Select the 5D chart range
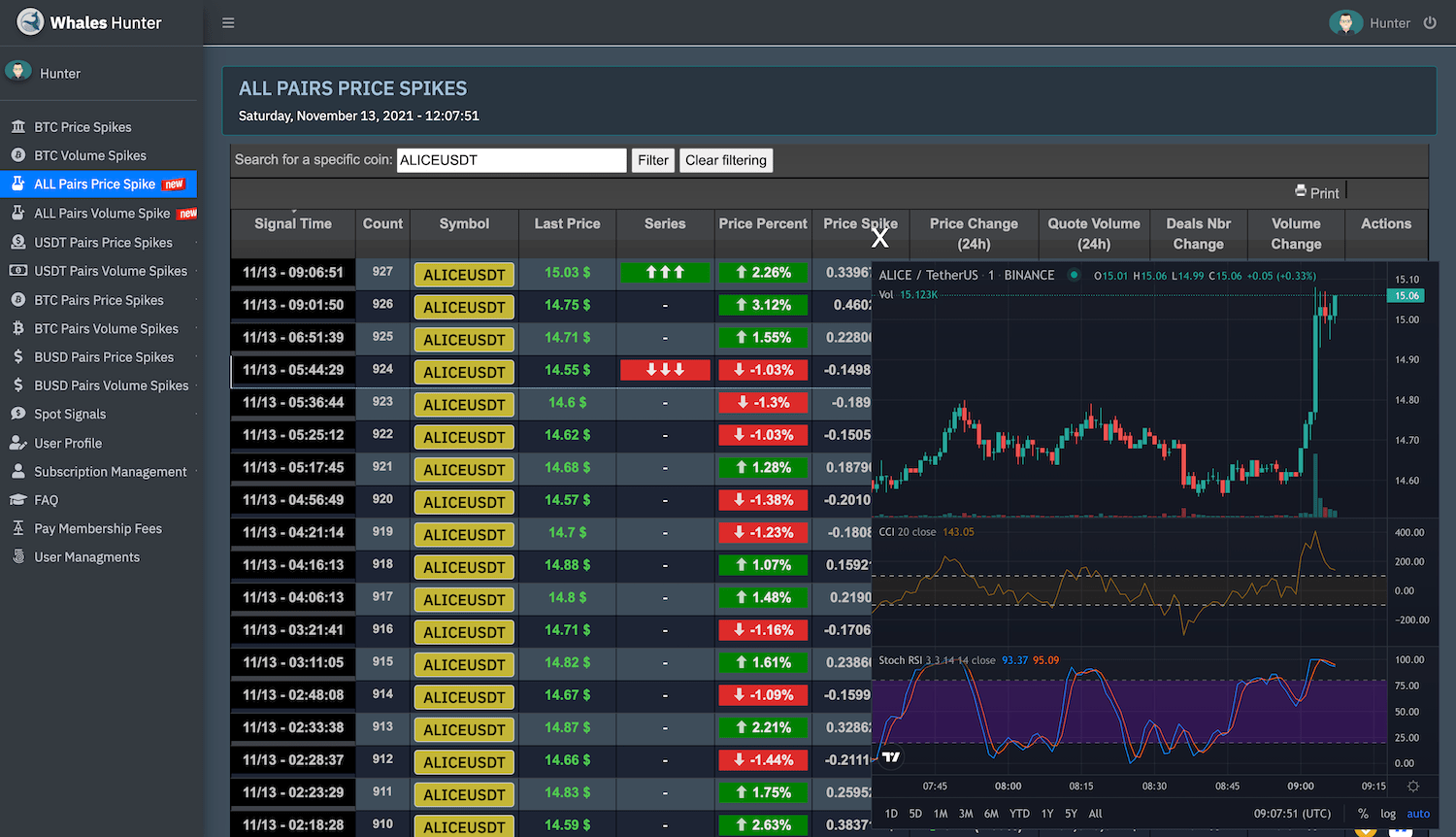The height and width of the screenshot is (837, 1456). coord(915,814)
